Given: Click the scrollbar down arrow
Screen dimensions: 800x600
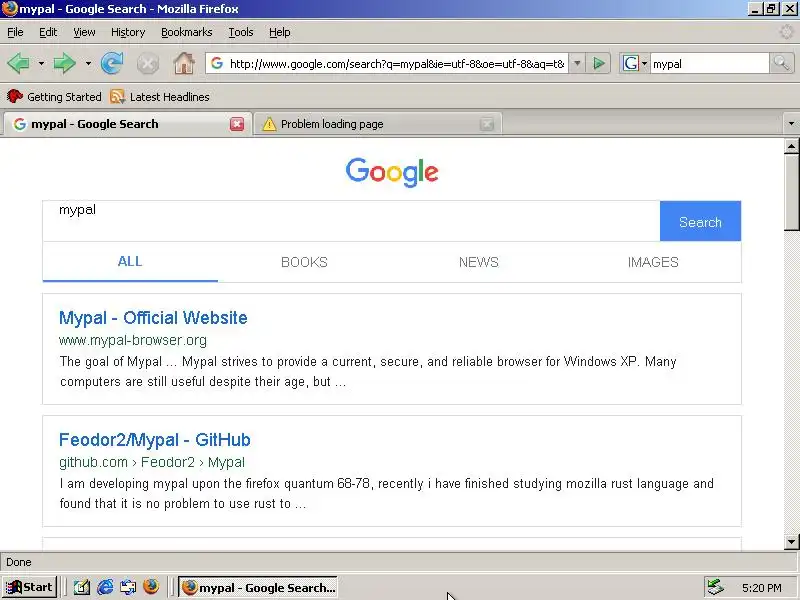Looking at the screenshot, I should click(791, 542).
